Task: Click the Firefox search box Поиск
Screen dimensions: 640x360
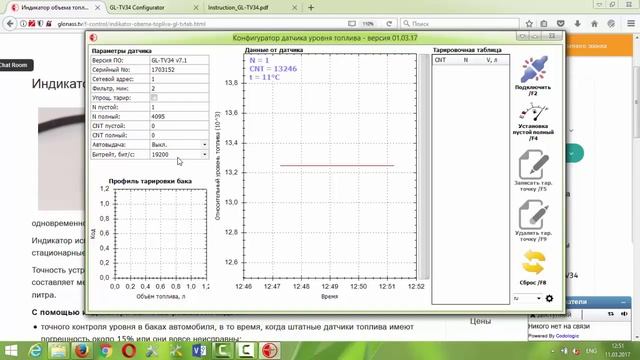Action: pyautogui.click(x=460, y=24)
